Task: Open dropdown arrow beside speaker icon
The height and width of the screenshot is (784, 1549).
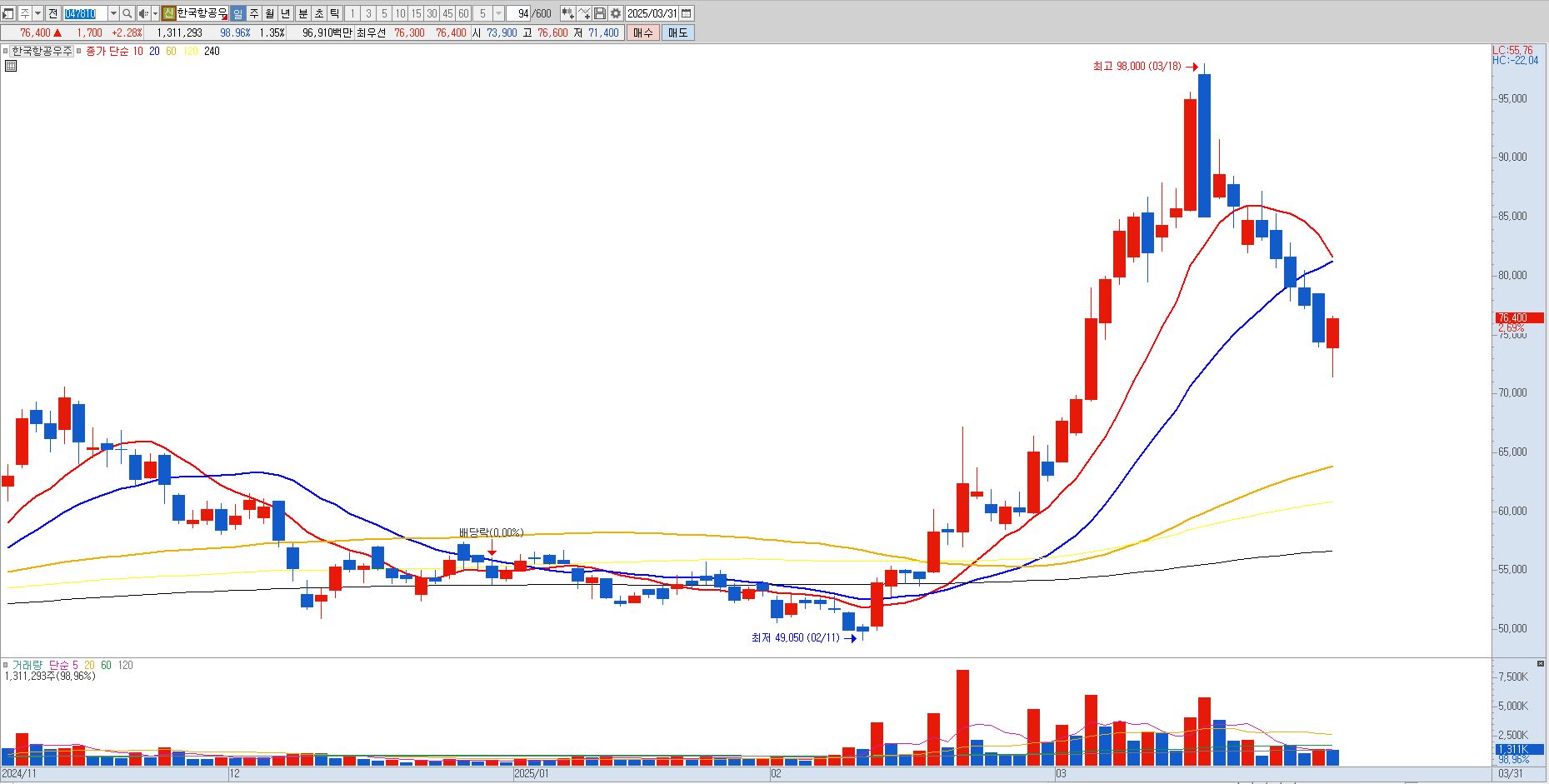Action: click(x=155, y=13)
